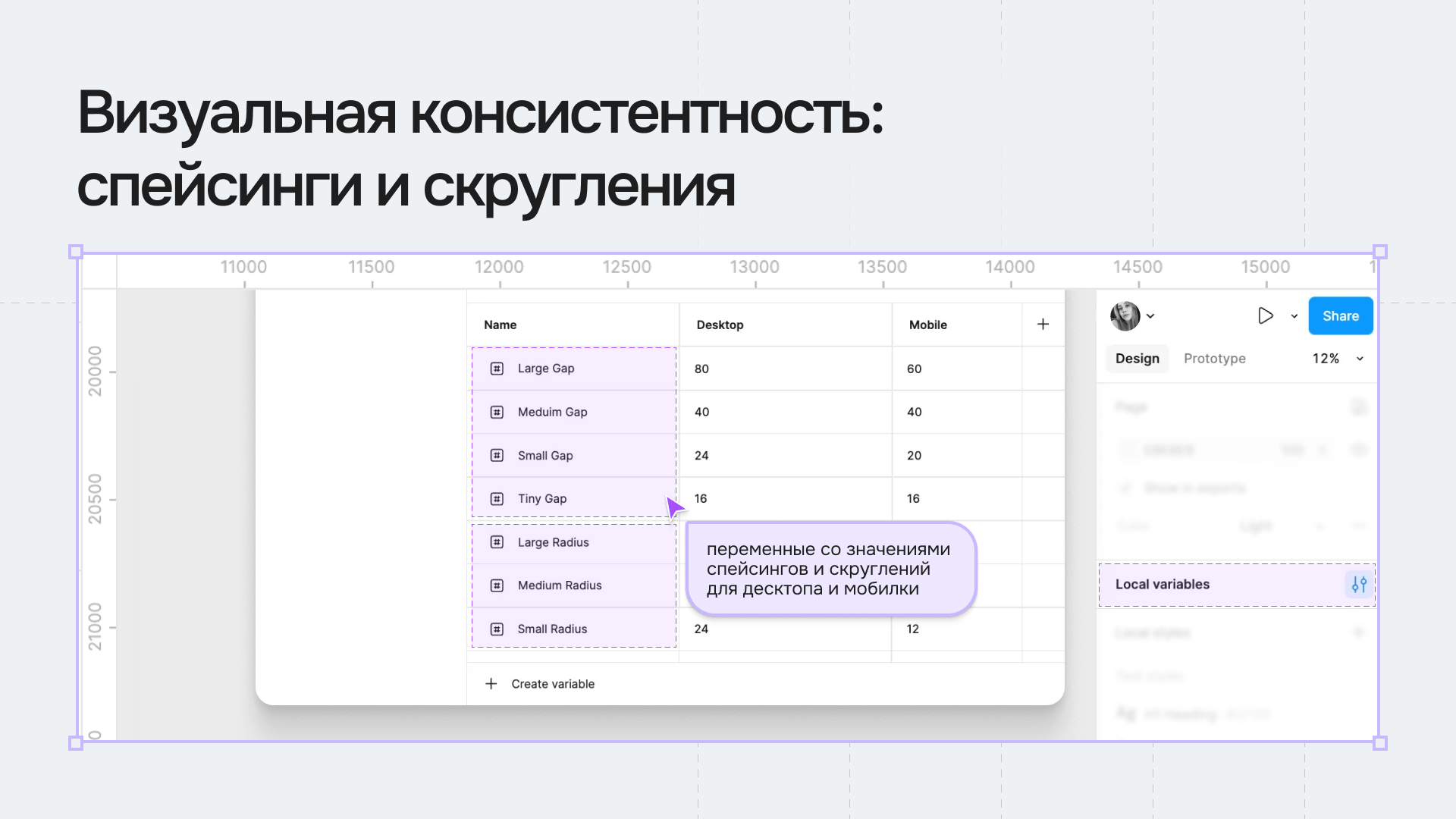Select the number icon beside Large Radius

pos(497,542)
